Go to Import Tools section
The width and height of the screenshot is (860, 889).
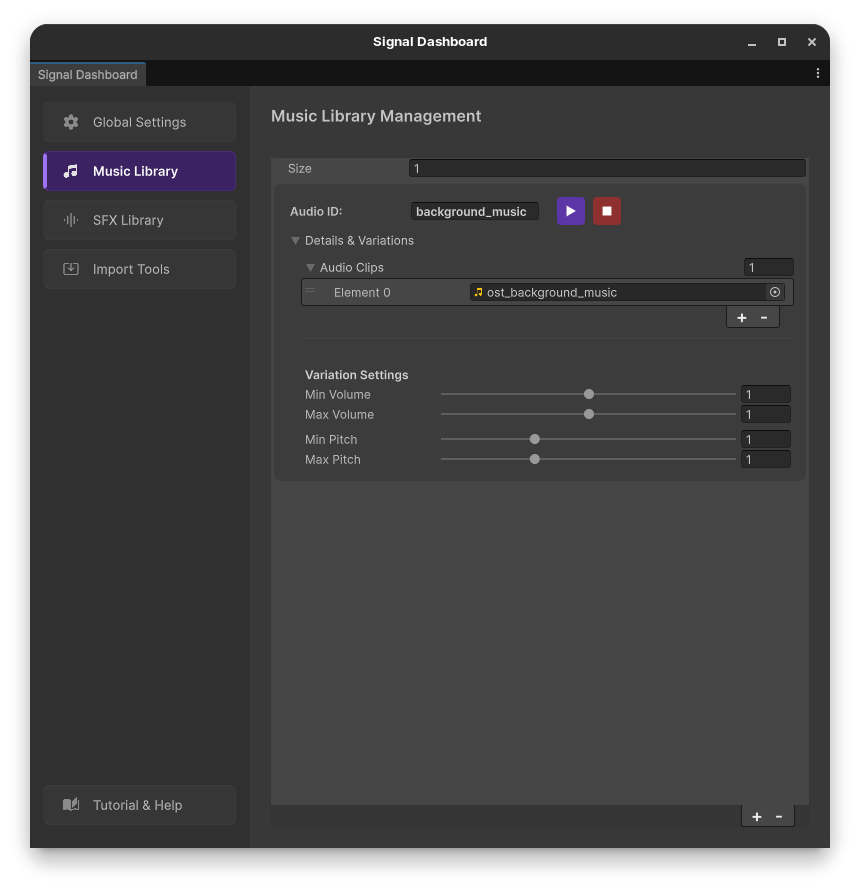point(139,269)
